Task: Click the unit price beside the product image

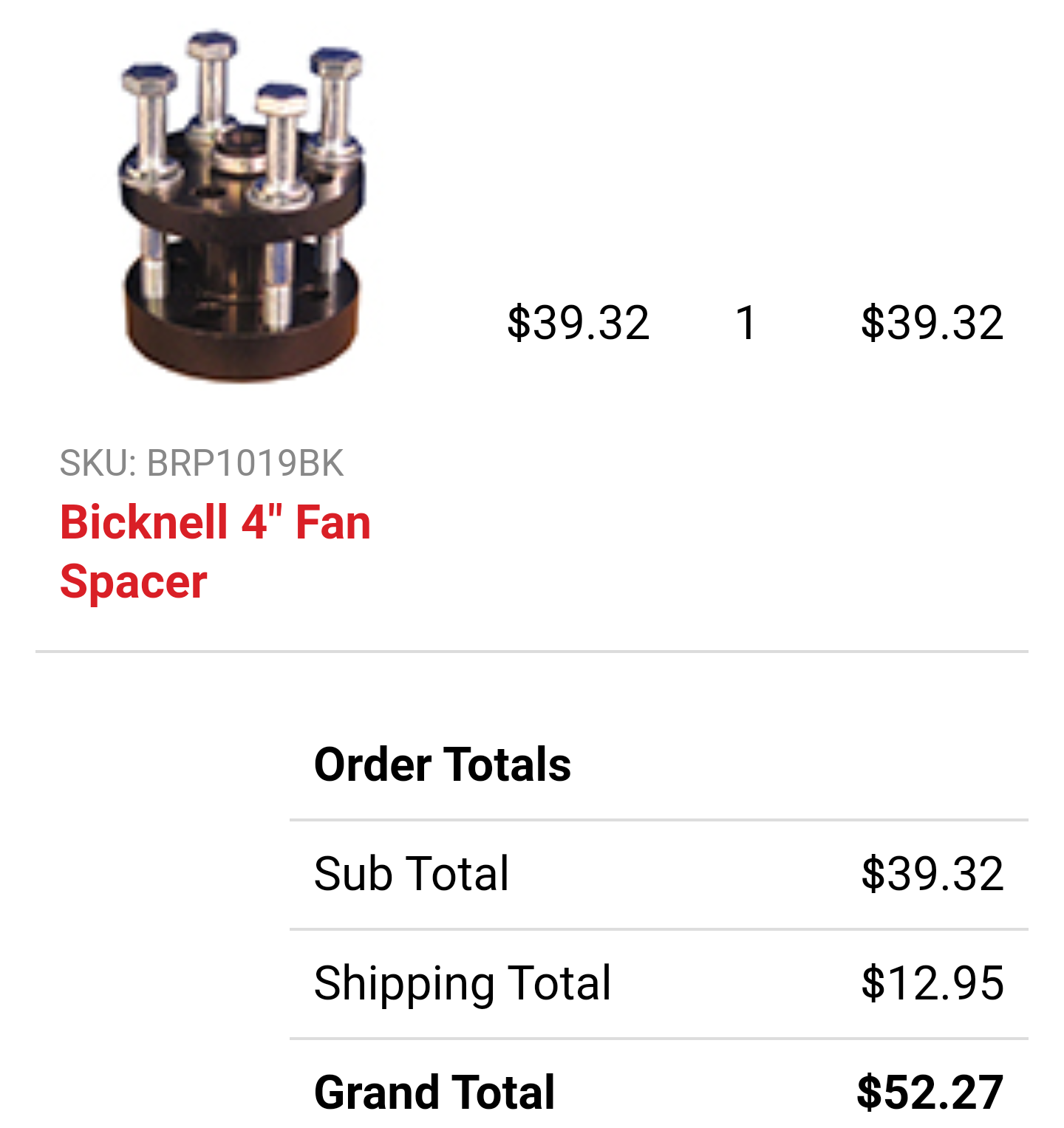Action: (x=578, y=323)
